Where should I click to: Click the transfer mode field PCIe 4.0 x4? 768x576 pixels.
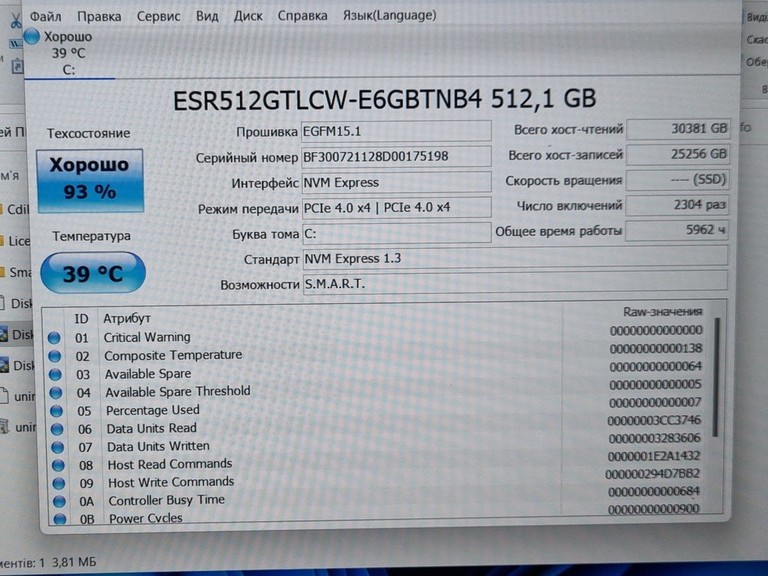click(x=396, y=208)
